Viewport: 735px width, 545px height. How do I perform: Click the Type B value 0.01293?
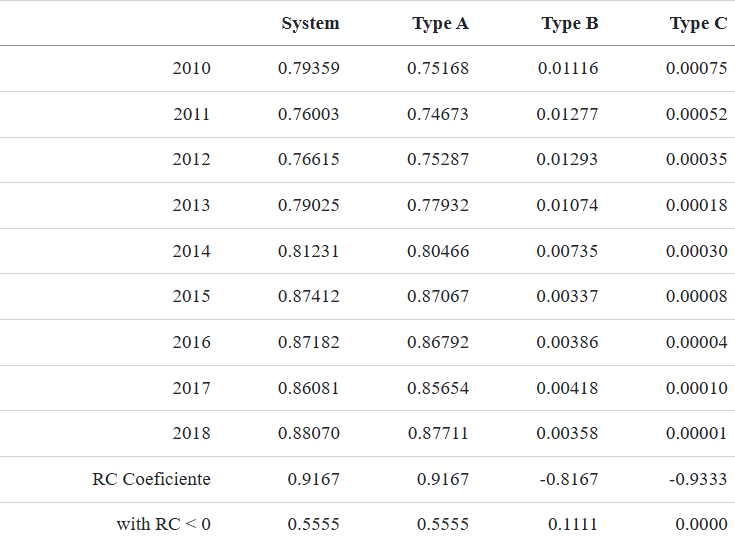567,160
